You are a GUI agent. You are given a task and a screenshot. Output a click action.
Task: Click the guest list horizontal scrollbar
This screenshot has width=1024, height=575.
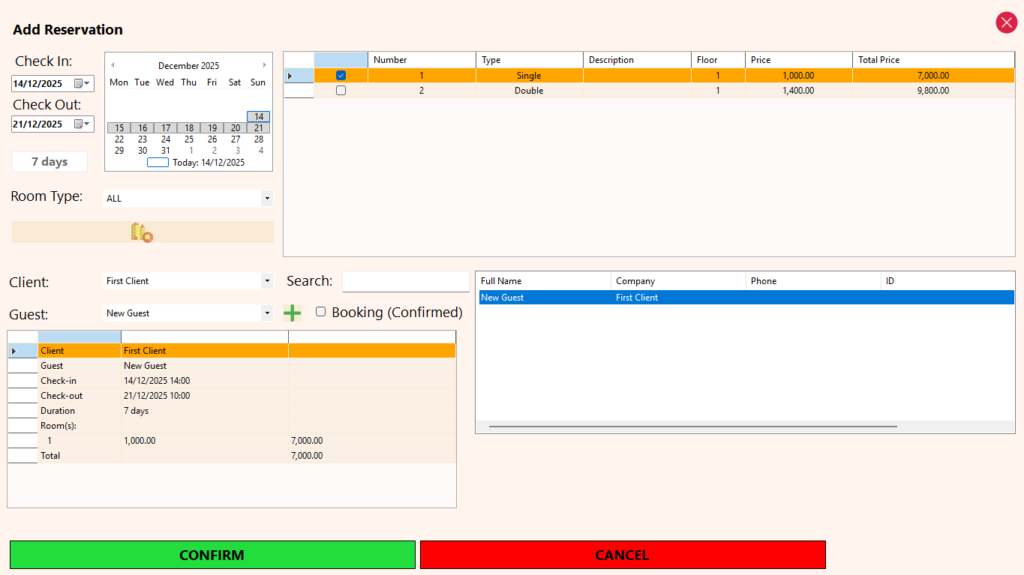(x=692, y=427)
